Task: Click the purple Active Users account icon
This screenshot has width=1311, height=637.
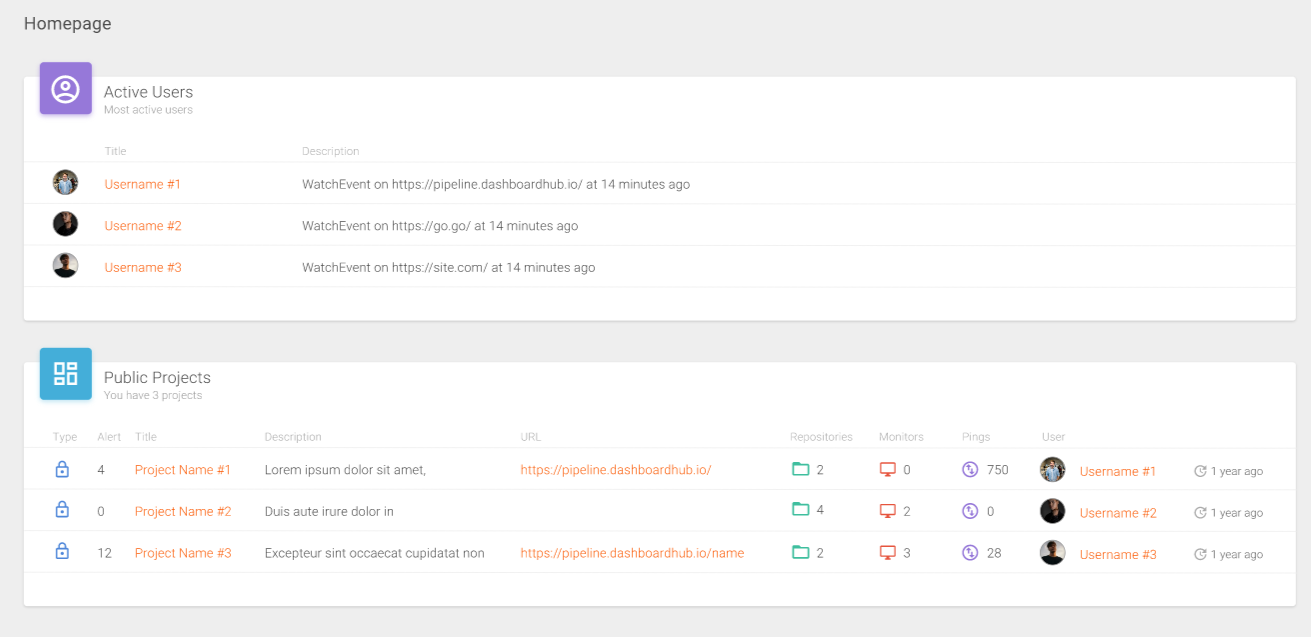Action: (65, 88)
